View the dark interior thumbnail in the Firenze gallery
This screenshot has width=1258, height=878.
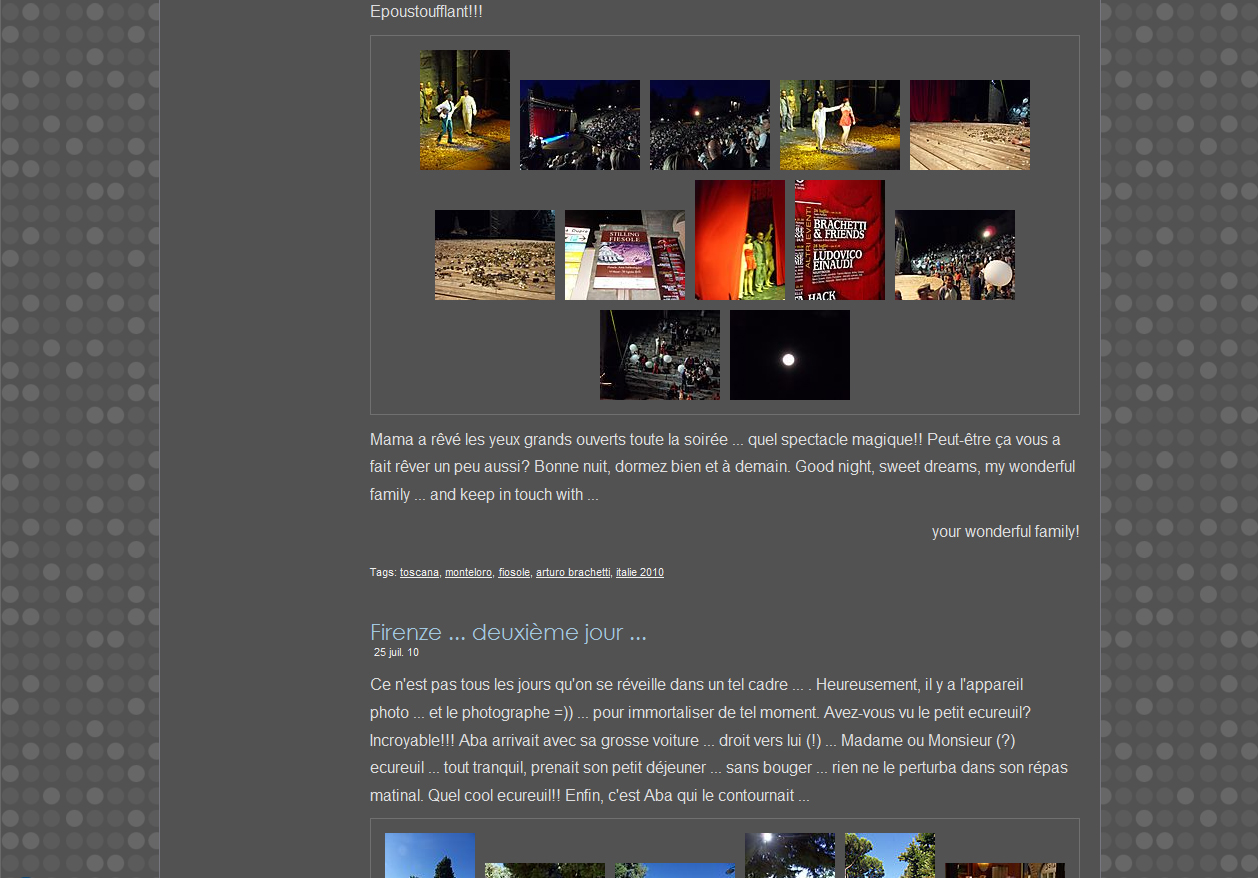pos(1004,870)
